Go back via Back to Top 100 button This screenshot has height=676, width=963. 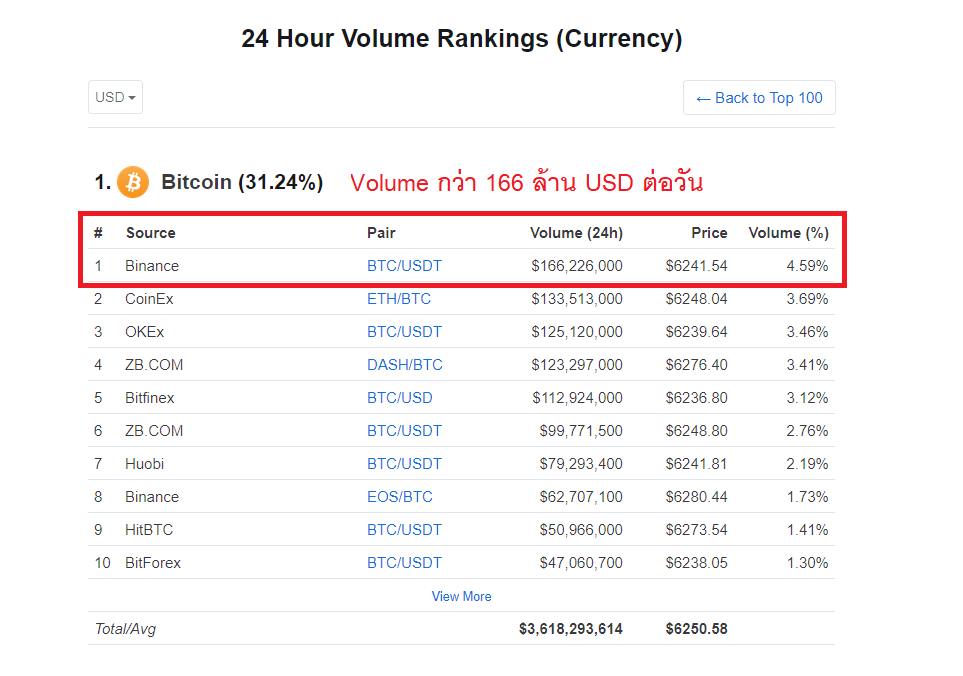click(x=759, y=98)
